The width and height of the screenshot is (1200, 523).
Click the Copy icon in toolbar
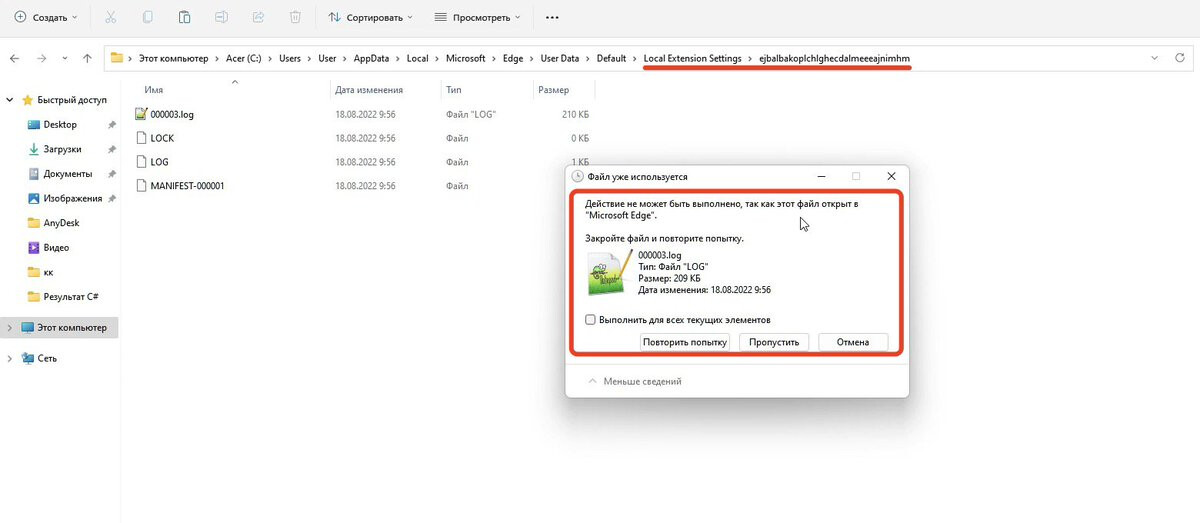pos(147,17)
